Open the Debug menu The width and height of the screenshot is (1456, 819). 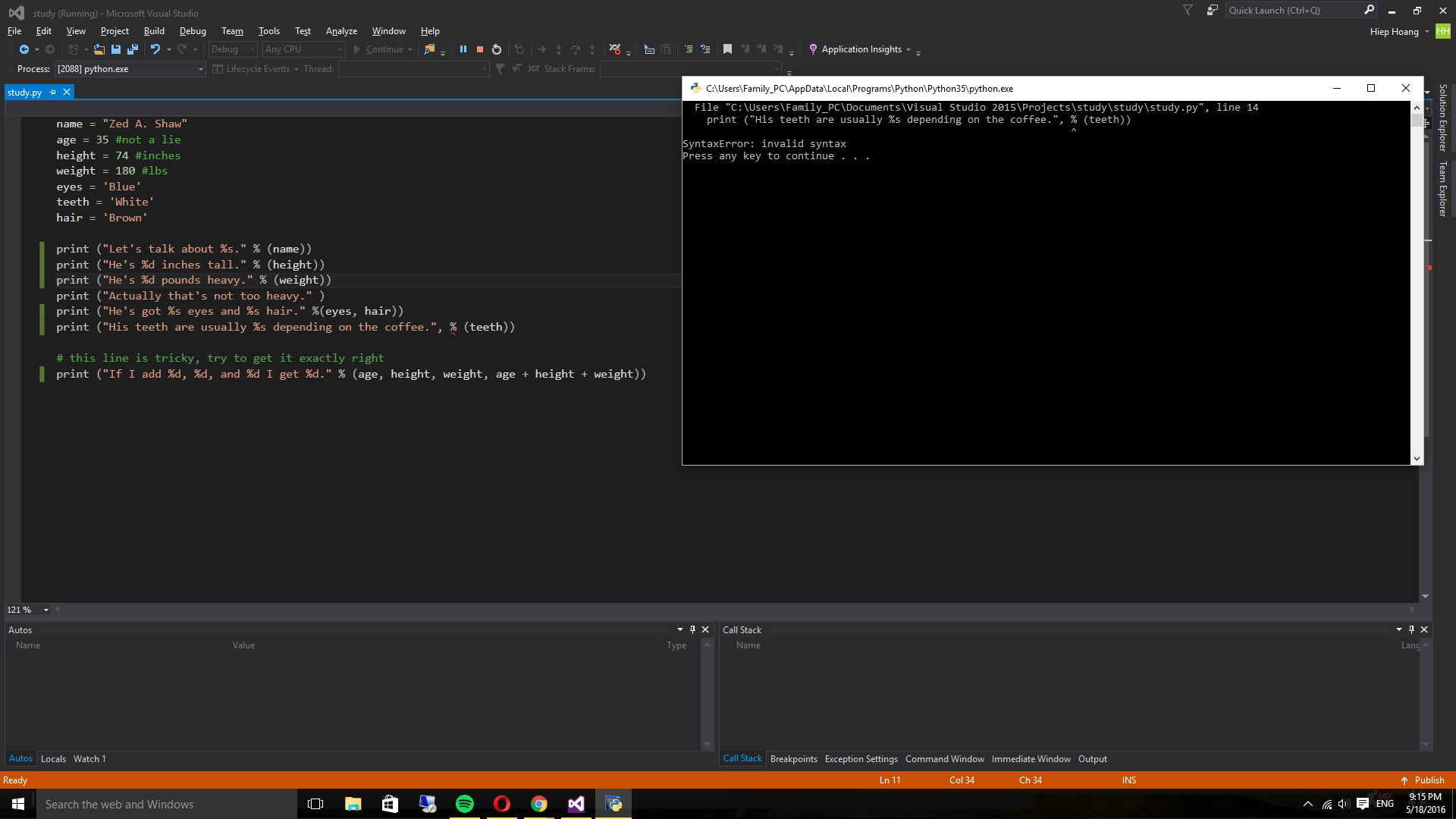pyautogui.click(x=193, y=31)
